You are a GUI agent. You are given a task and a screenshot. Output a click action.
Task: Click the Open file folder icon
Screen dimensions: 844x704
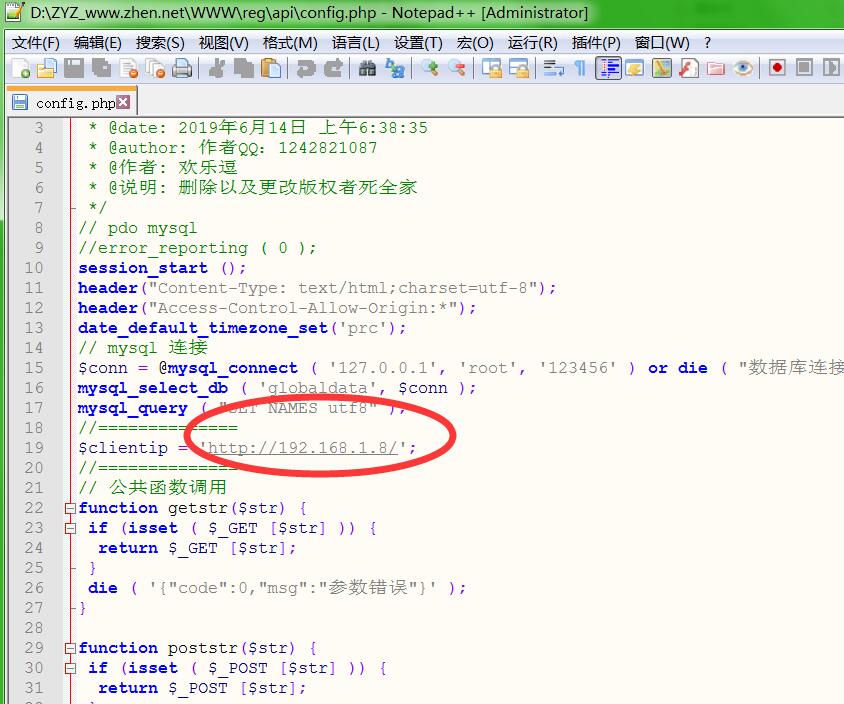tap(46, 68)
